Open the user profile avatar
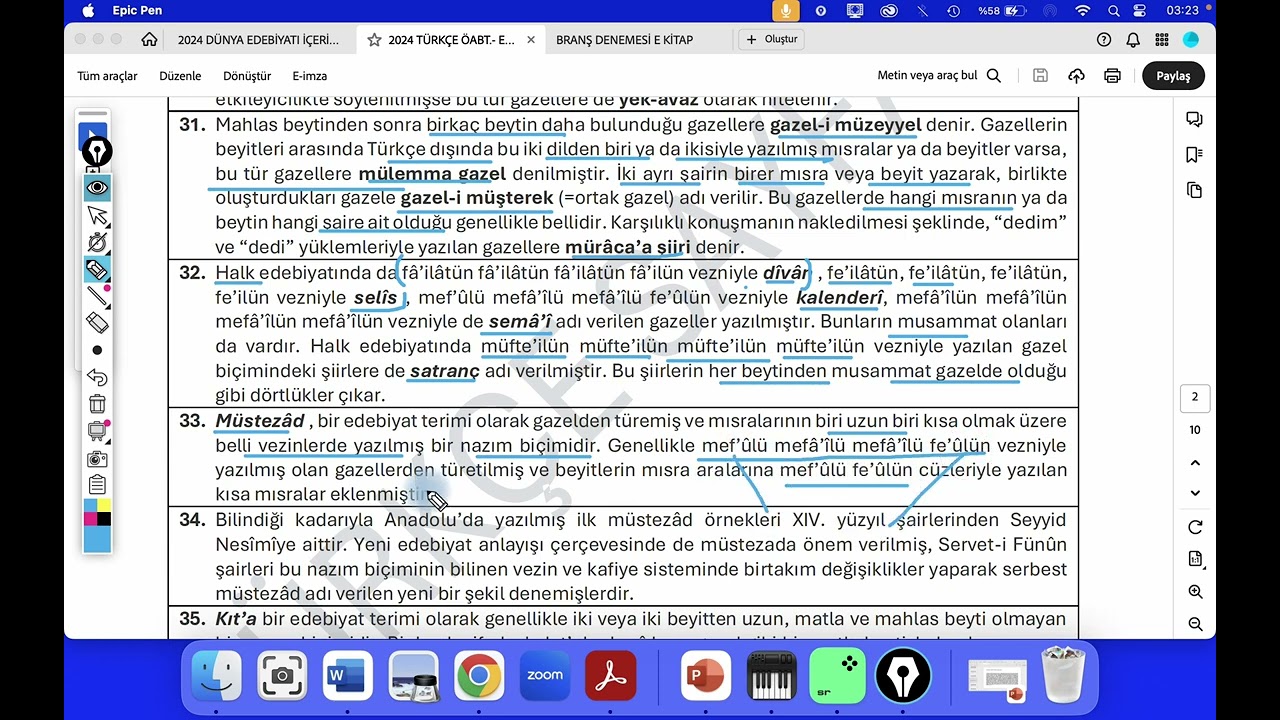Screen dimensions: 1280x720 coord(1191,40)
